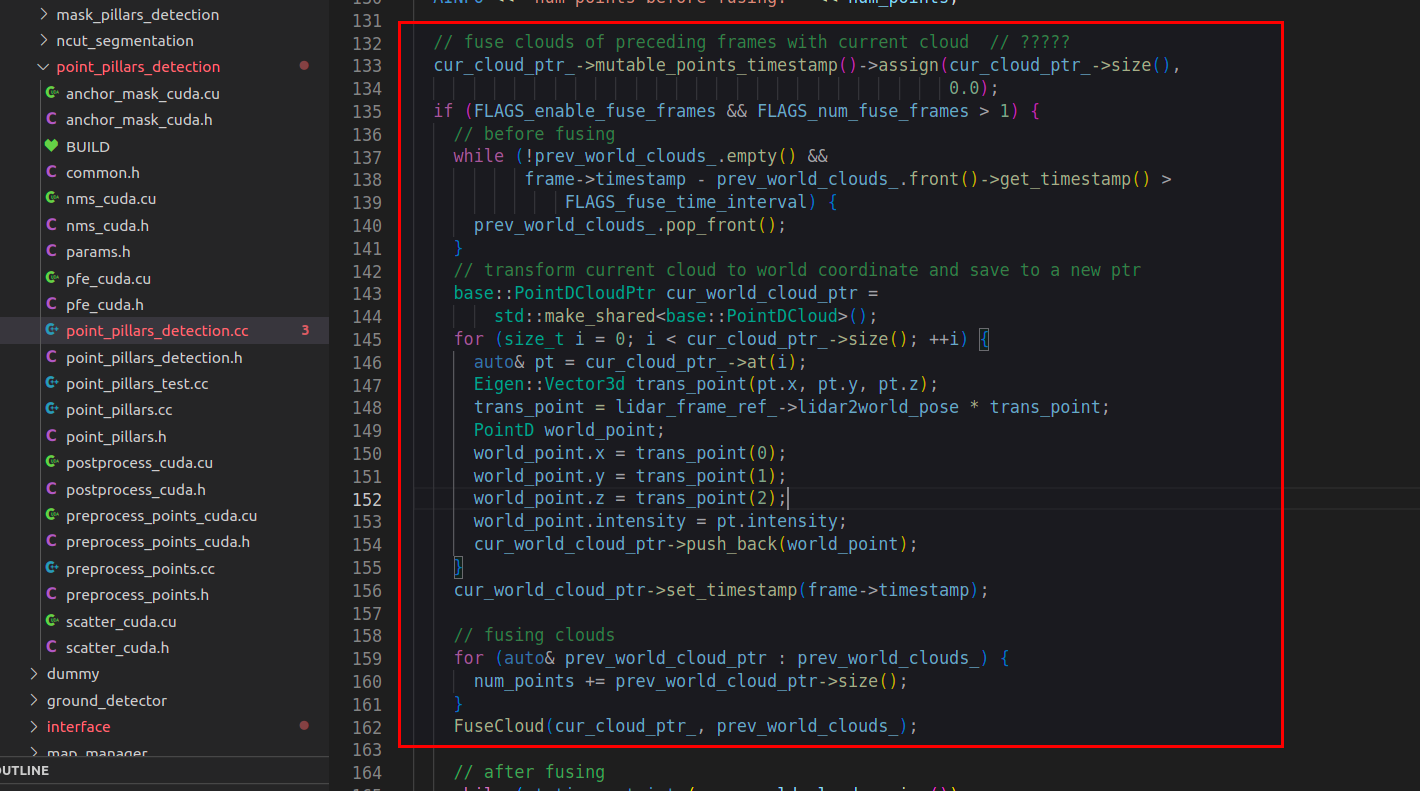Click the C++ icon of point_pillars_detection.cc
1420x791 pixels.
click(x=52, y=330)
